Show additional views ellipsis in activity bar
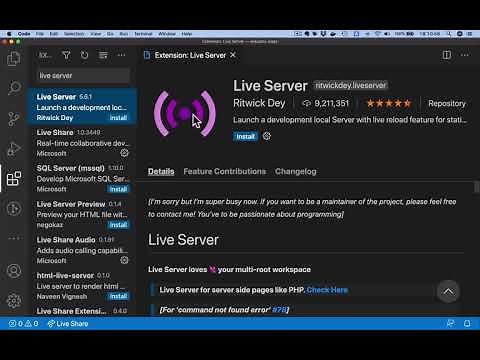 tap(14, 238)
